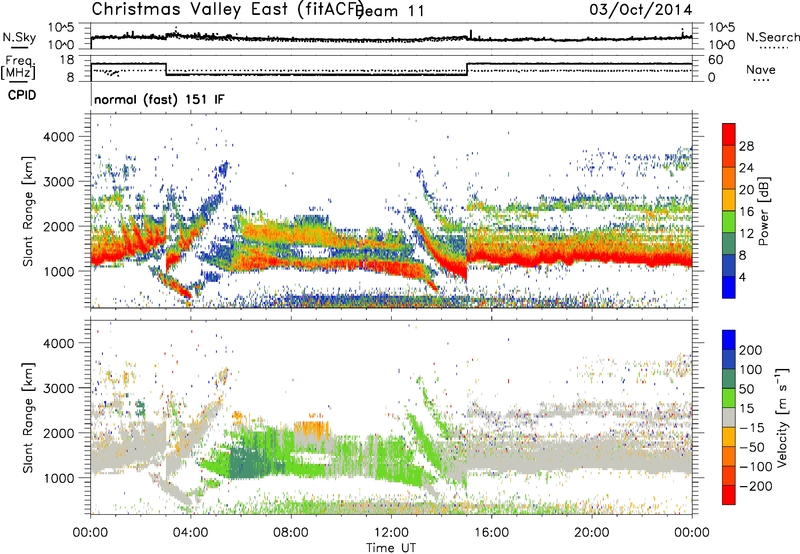Image resolution: width=800 pixels, height=554 pixels.
Task: Click the "24" label on the power color bar
Action: [746, 168]
